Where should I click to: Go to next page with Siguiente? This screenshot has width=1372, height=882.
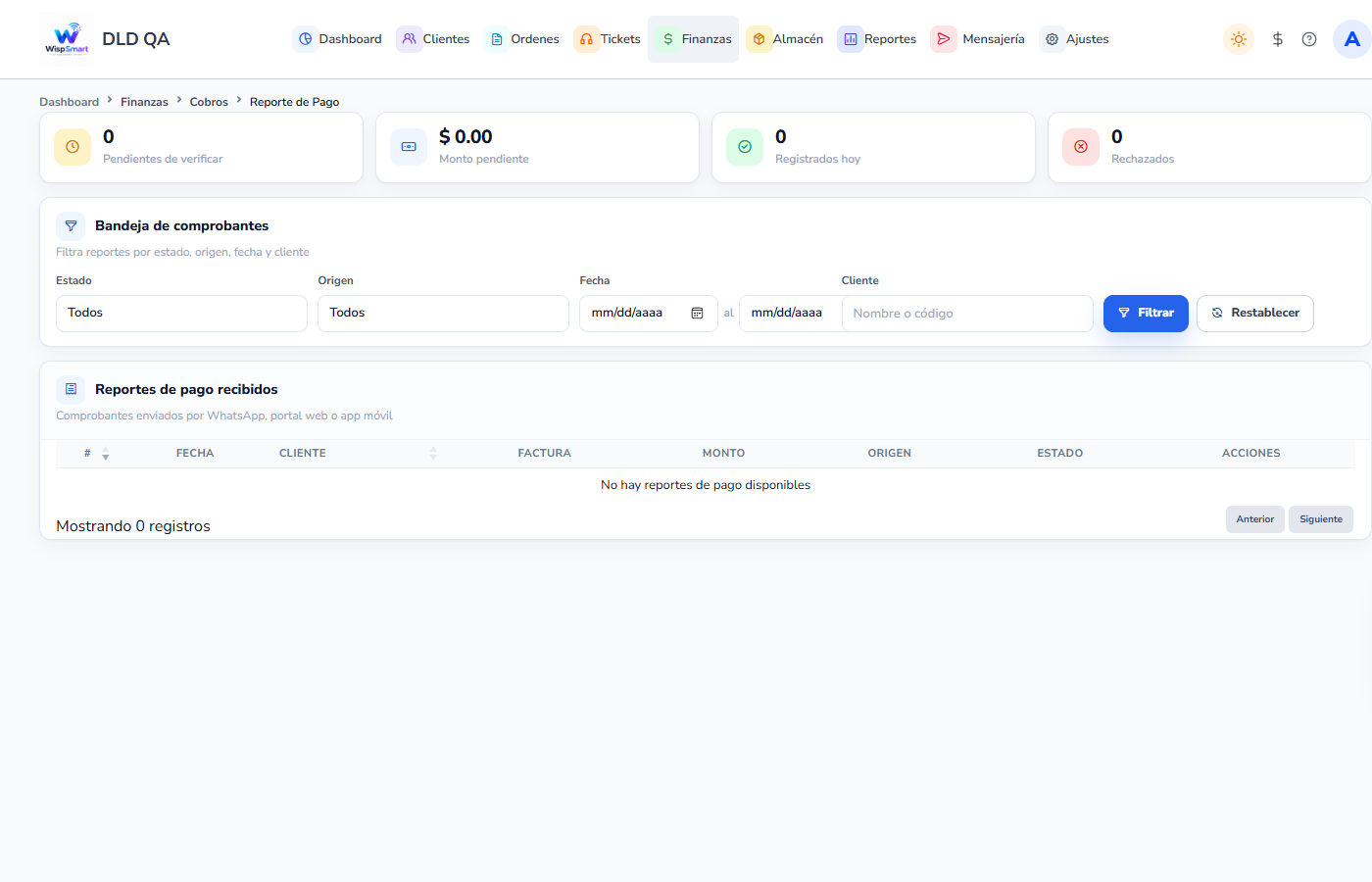pyautogui.click(x=1321, y=519)
